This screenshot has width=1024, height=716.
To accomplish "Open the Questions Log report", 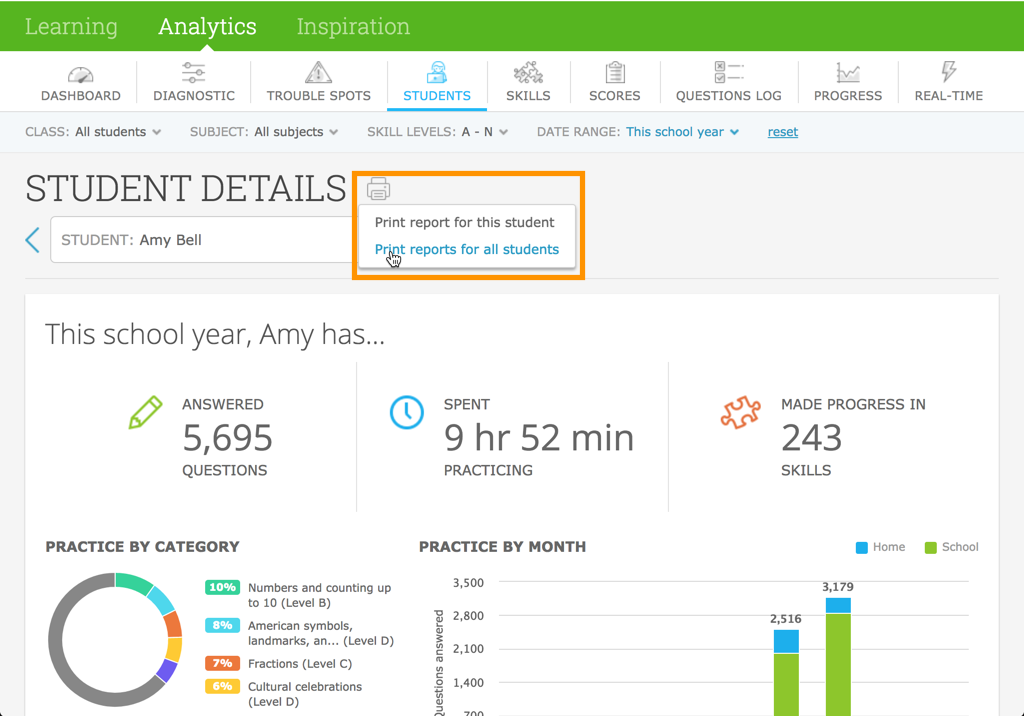I will point(729,81).
